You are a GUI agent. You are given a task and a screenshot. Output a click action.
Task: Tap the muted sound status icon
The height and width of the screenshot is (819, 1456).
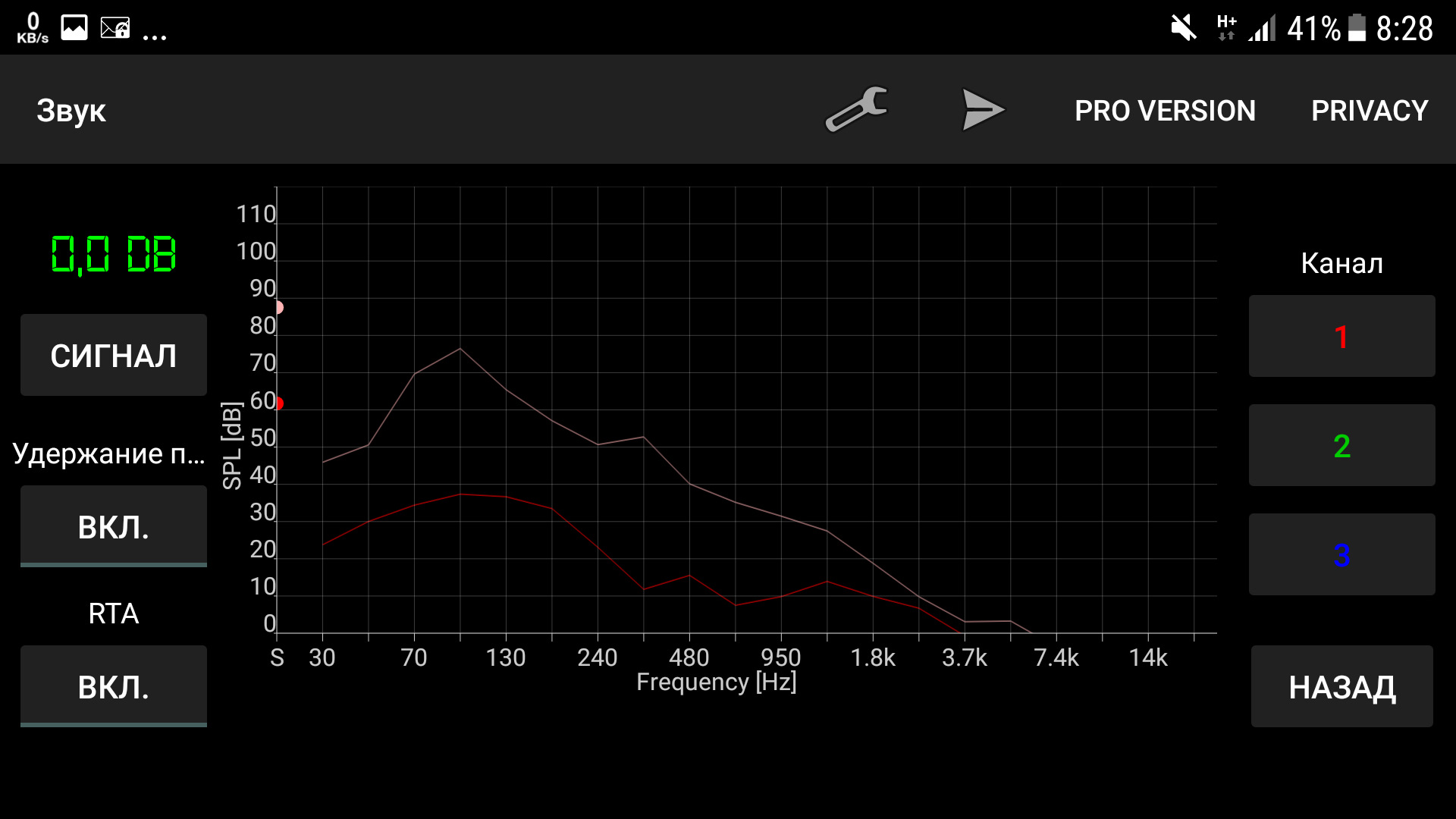[1183, 29]
